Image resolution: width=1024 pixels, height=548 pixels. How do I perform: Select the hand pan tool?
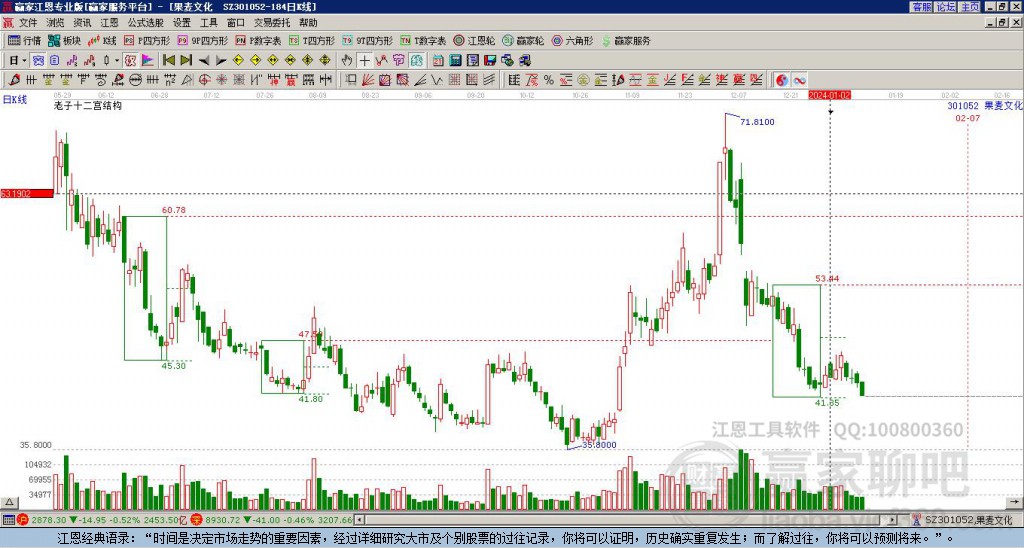pos(346,61)
